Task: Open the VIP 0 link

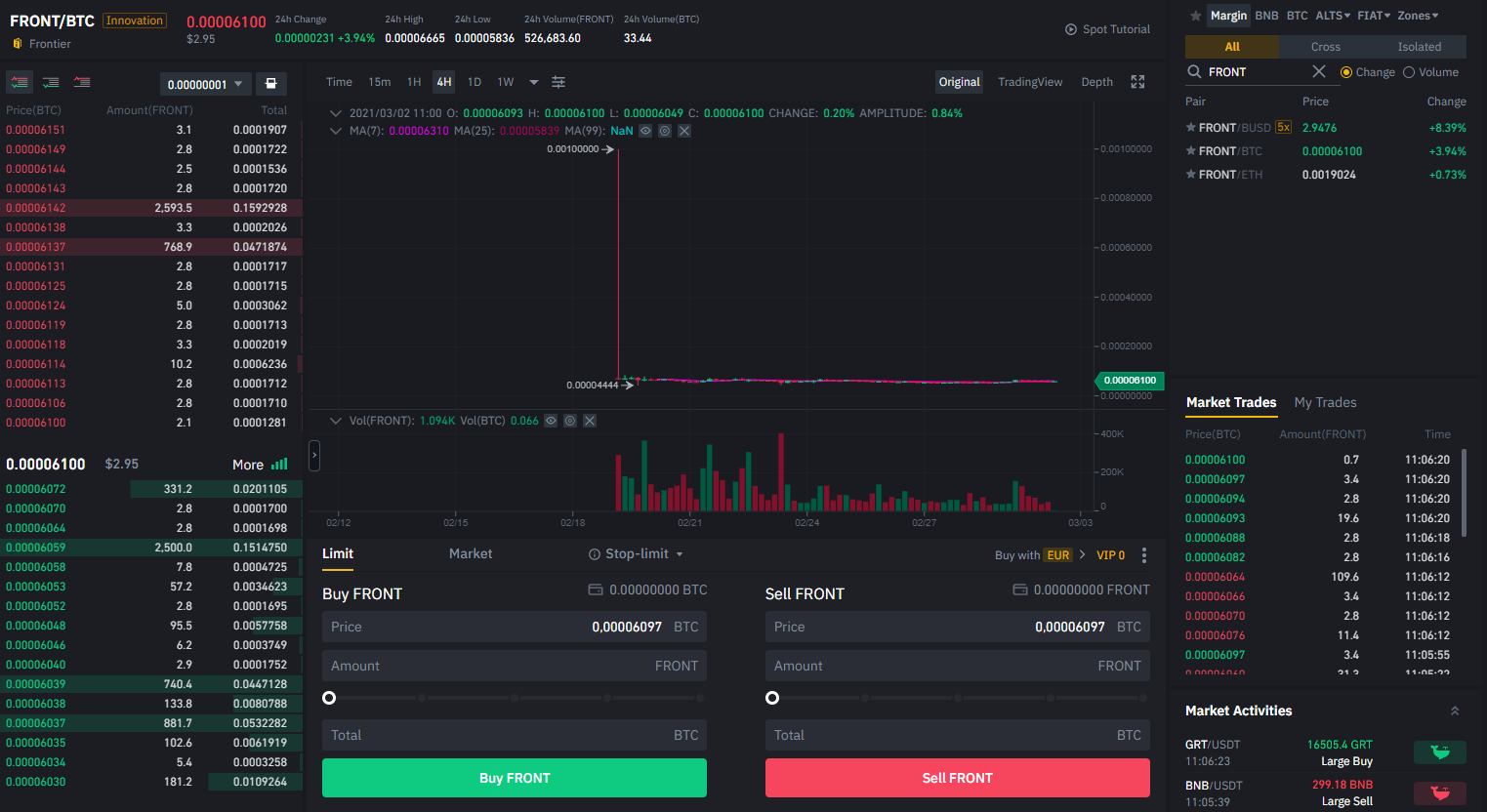Action: 1111,555
